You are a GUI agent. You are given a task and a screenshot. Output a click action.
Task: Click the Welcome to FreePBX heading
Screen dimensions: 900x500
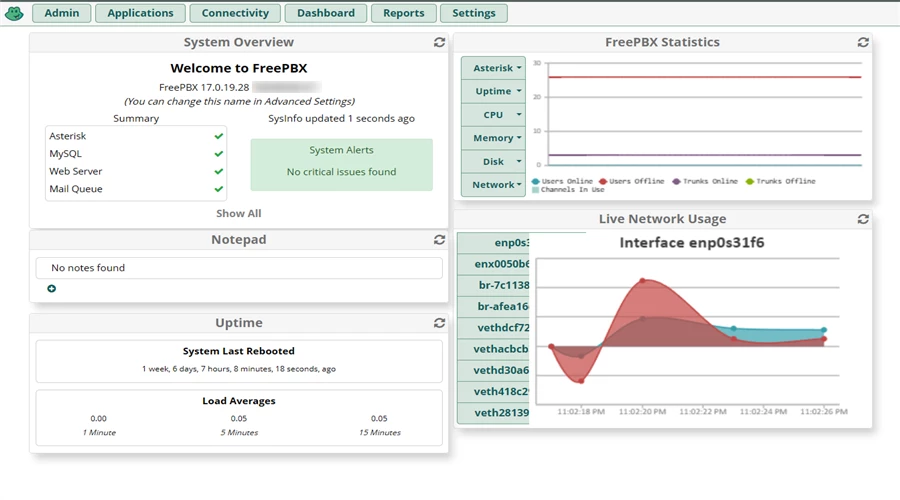pyautogui.click(x=239, y=68)
